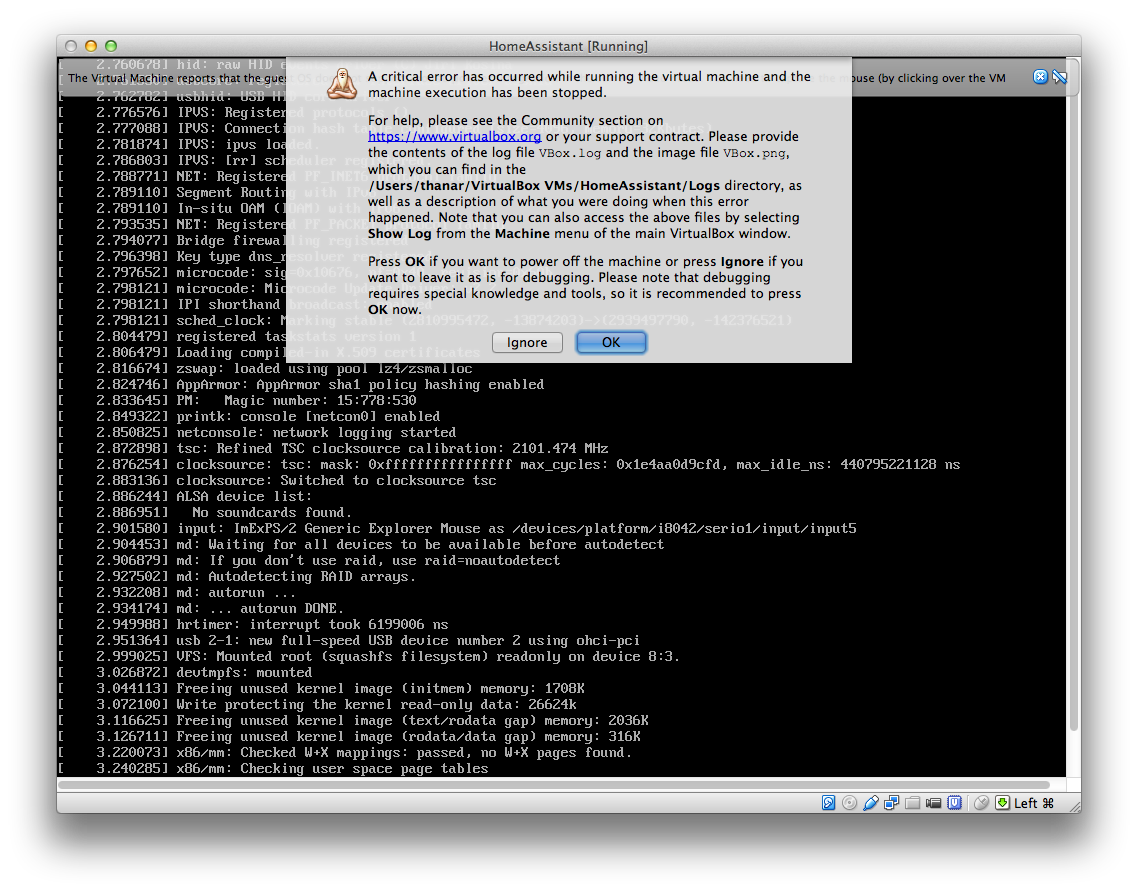The width and height of the screenshot is (1138, 892).
Task: Click the CPU virtualization features indicator
Action: 955,803
